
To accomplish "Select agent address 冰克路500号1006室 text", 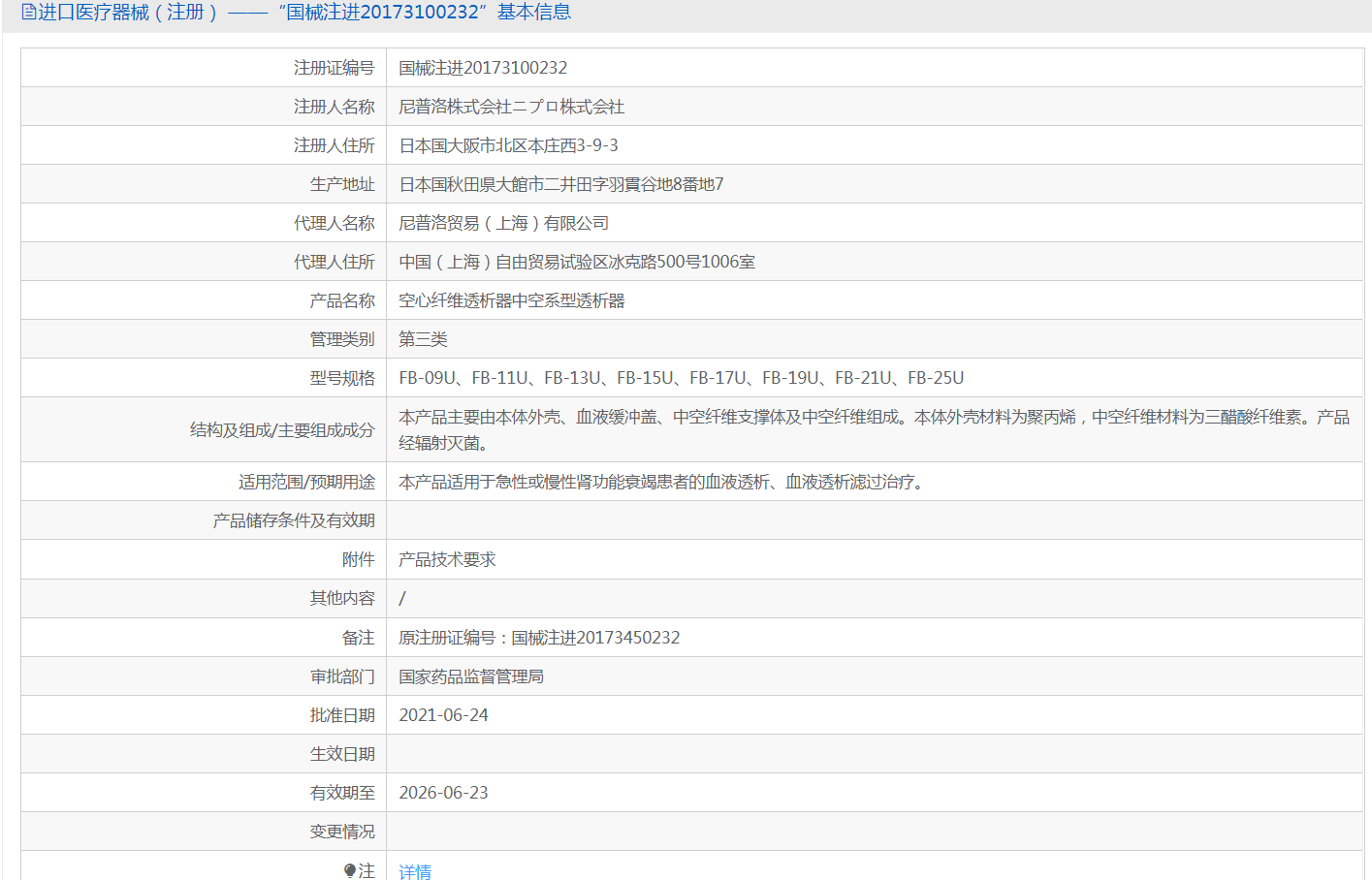I will pos(682,262).
